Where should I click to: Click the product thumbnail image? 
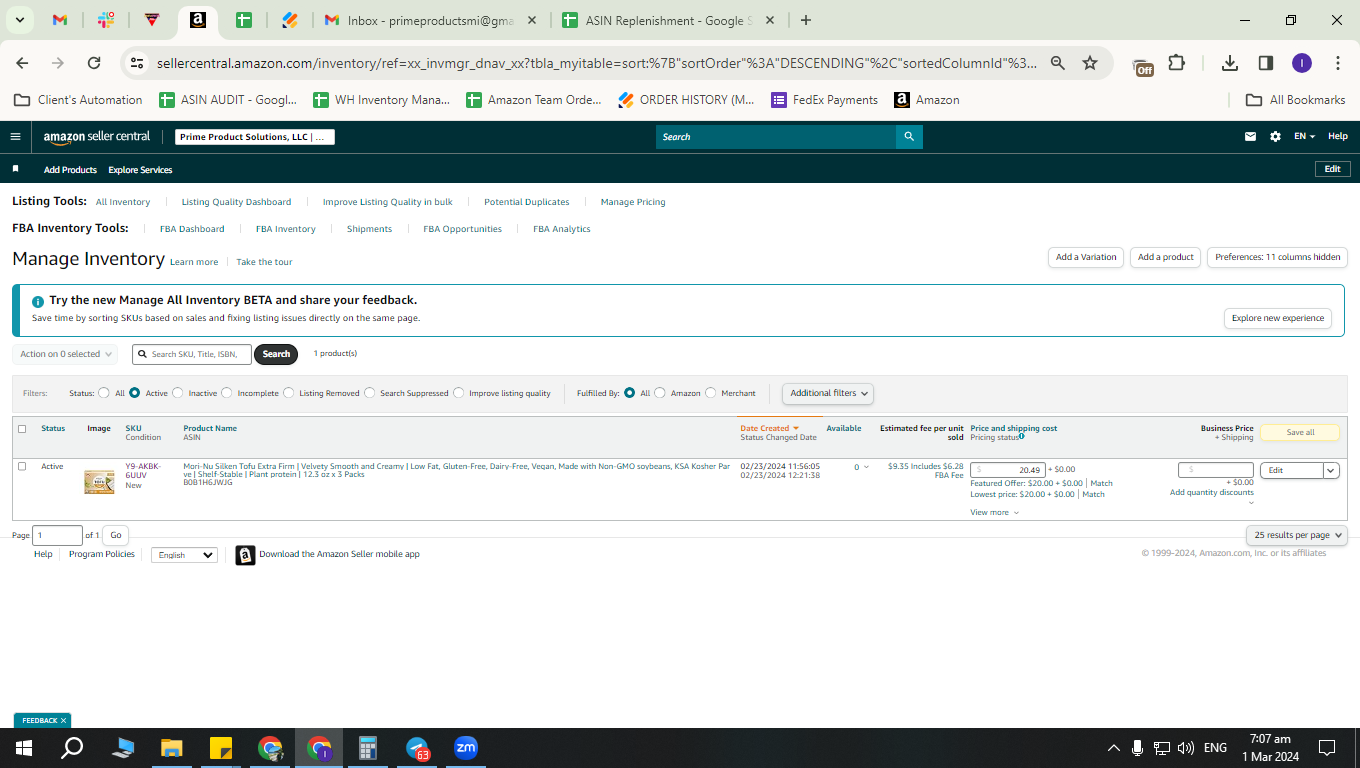click(99, 481)
